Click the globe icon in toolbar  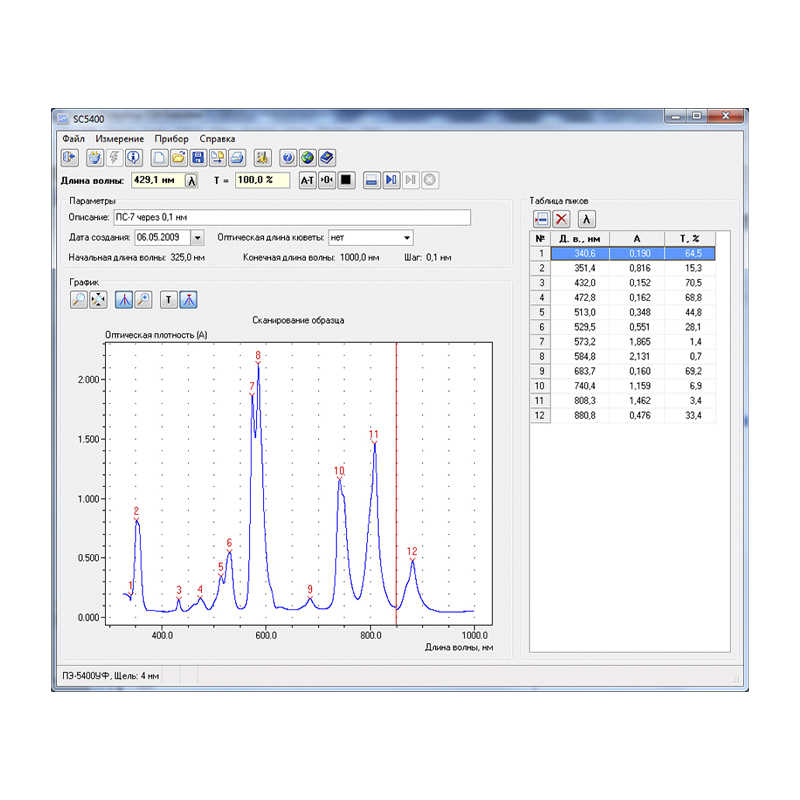[x=307, y=157]
